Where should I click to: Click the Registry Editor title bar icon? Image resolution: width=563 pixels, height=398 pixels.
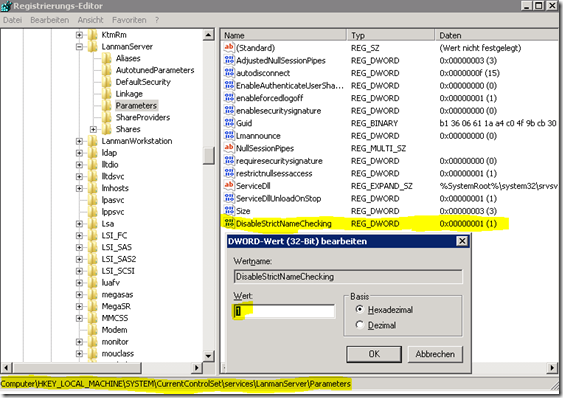[6, 5]
